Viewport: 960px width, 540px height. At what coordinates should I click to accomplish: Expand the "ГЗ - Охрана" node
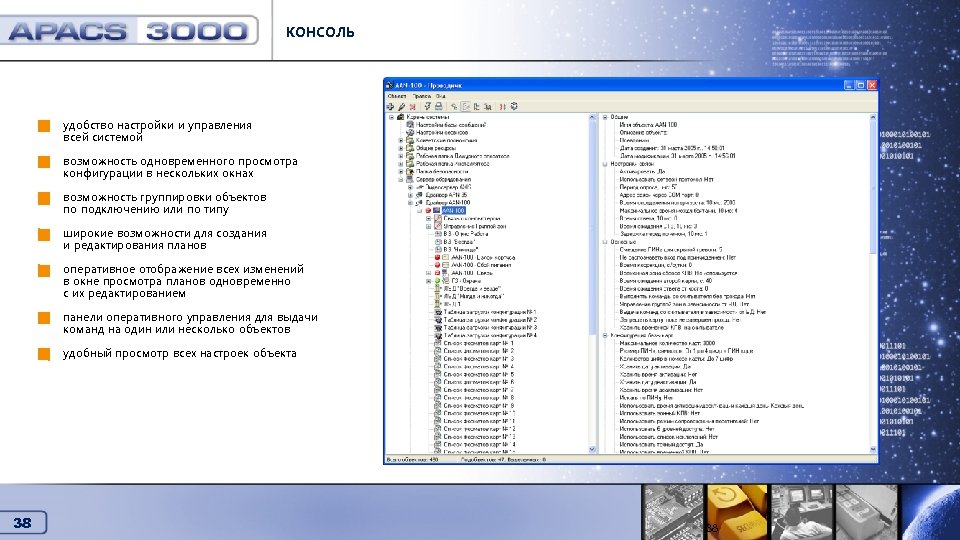pos(429,281)
